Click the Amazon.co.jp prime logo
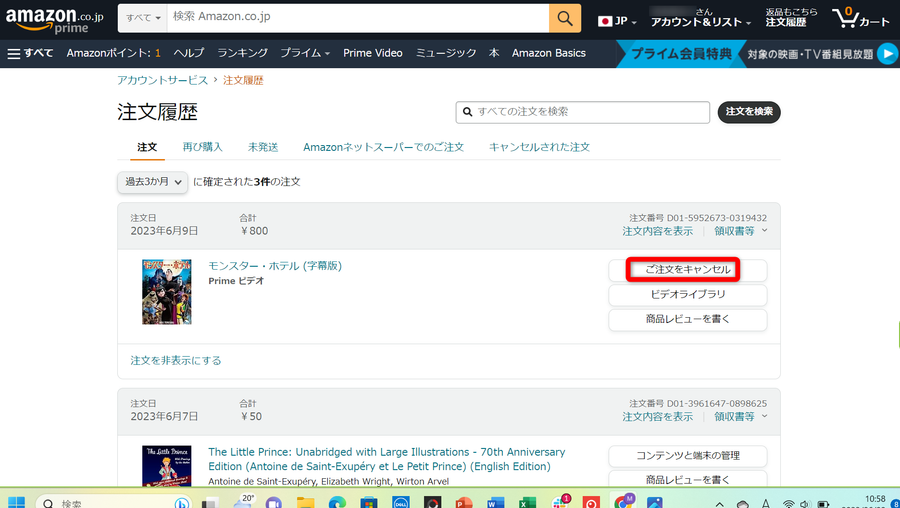This screenshot has height=508, width=900. tap(55, 20)
